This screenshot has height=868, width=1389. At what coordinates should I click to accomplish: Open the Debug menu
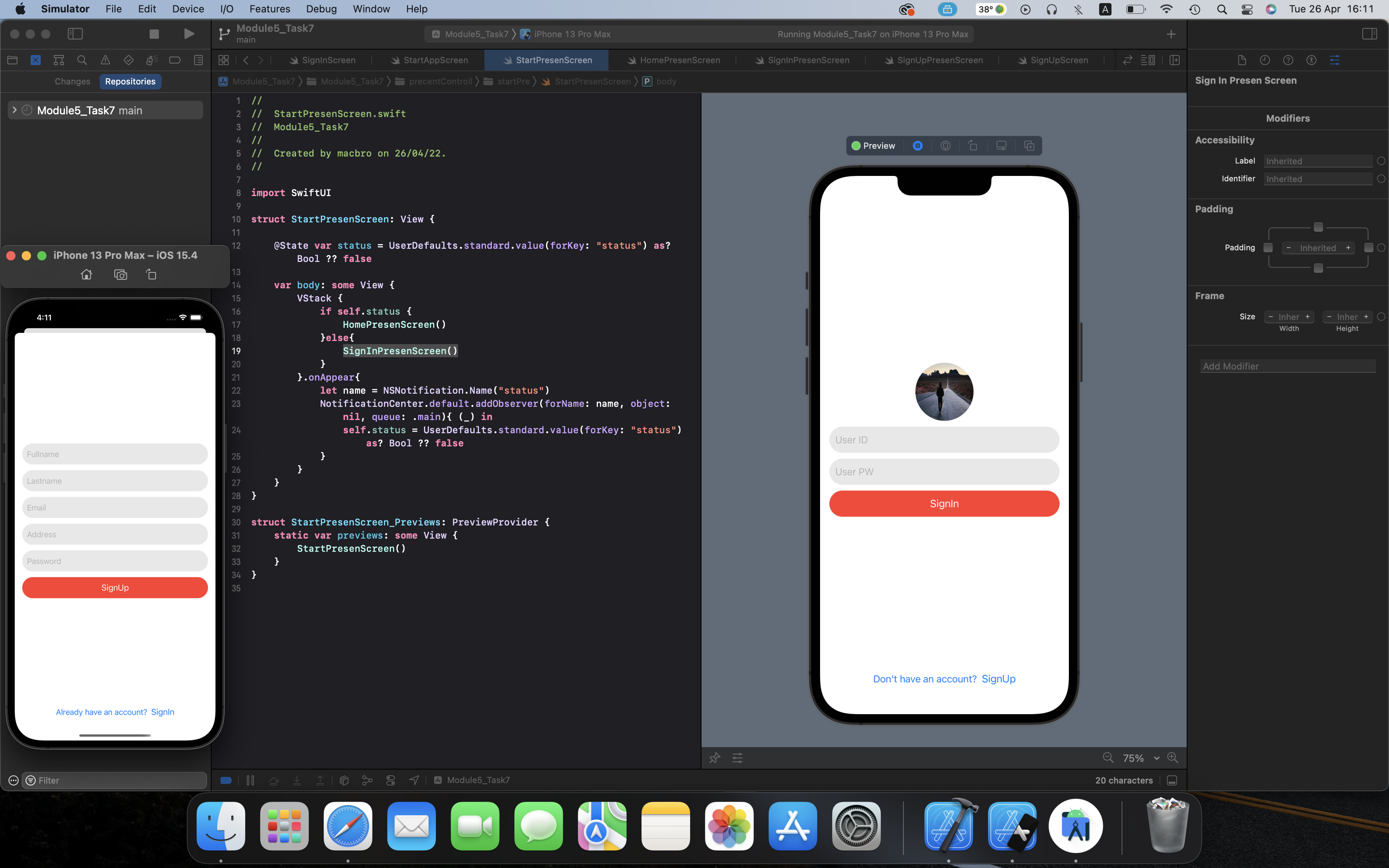point(321,9)
